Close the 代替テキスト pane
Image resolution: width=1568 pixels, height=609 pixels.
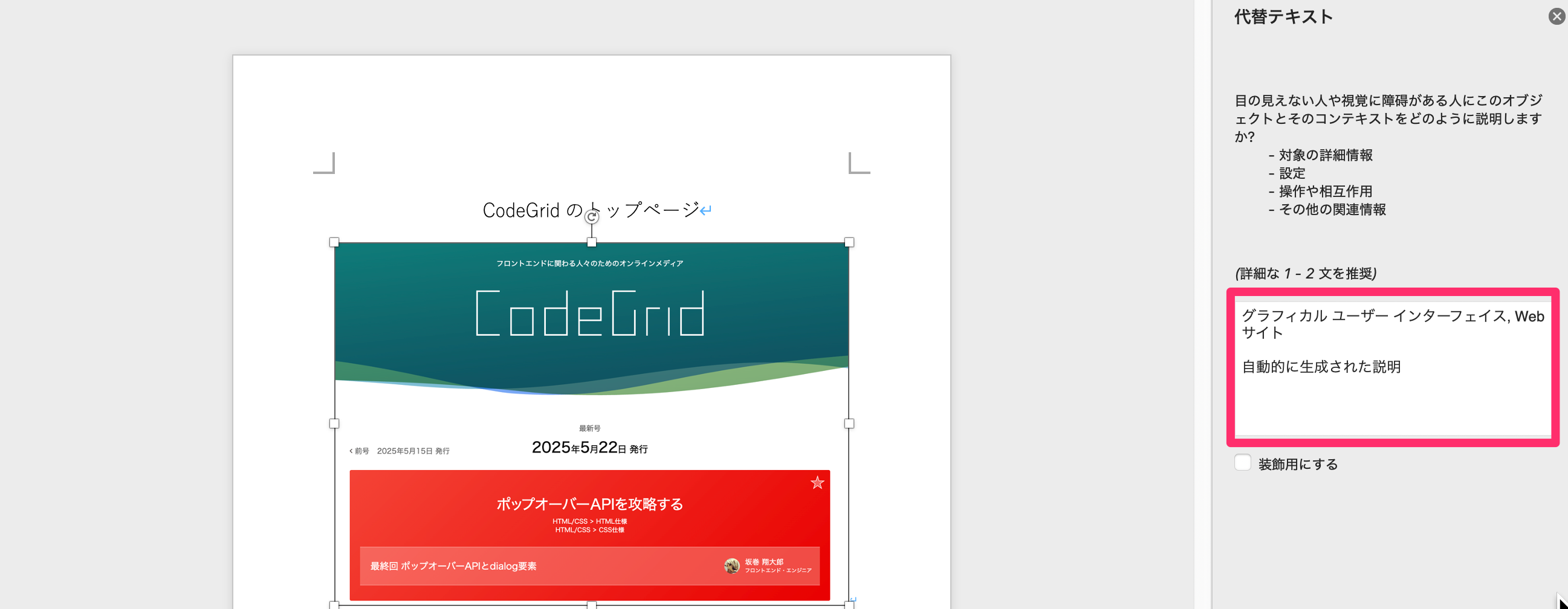(x=1557, y=16)
